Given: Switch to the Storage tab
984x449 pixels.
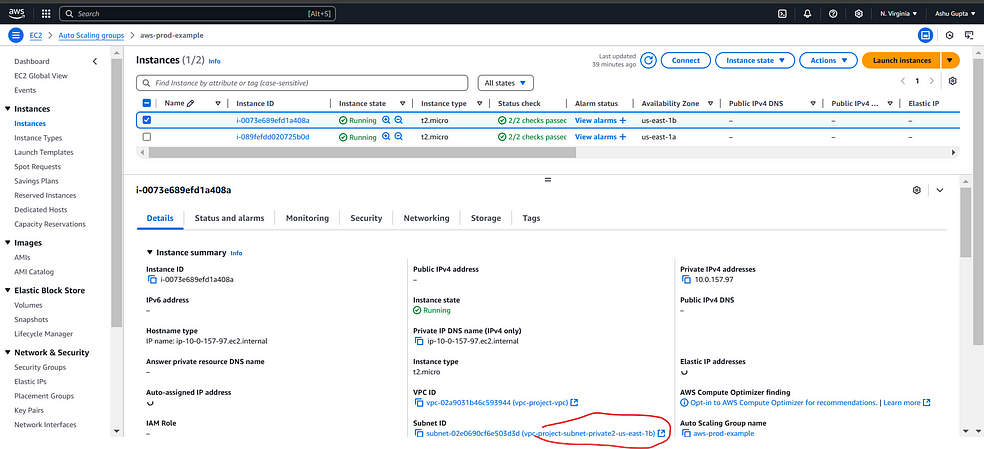Looking at the screenshot, I should pyautogui.click(x=486, y=218).
